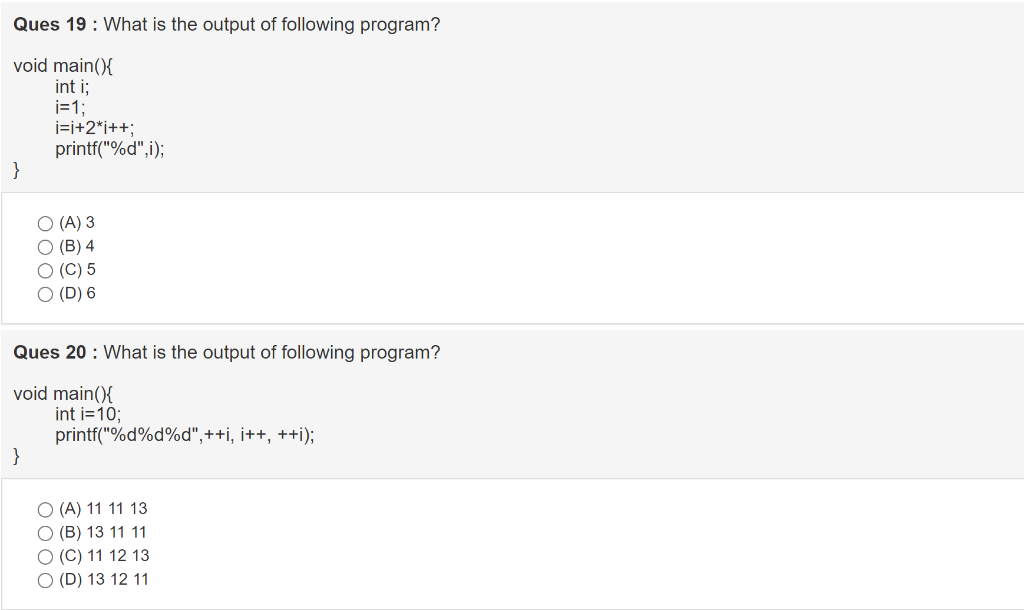The height and width of the screenshot is (610, 1024).
Task: Click the label (C) 11 12 13
Action: [x=103, y=556]
